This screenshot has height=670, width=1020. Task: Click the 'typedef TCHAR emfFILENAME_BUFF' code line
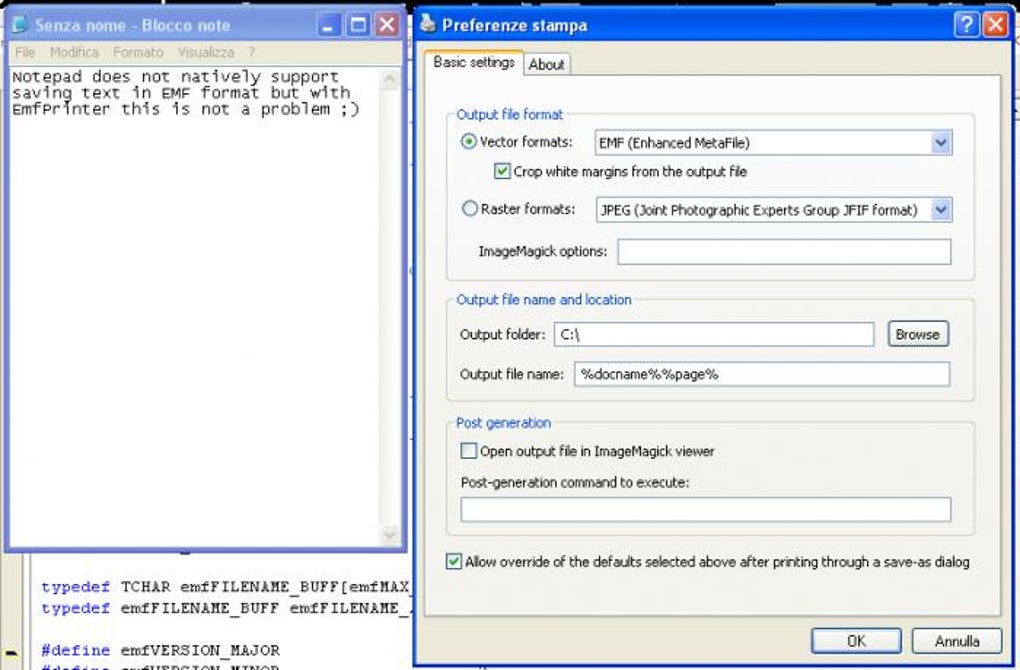point(225,587)
